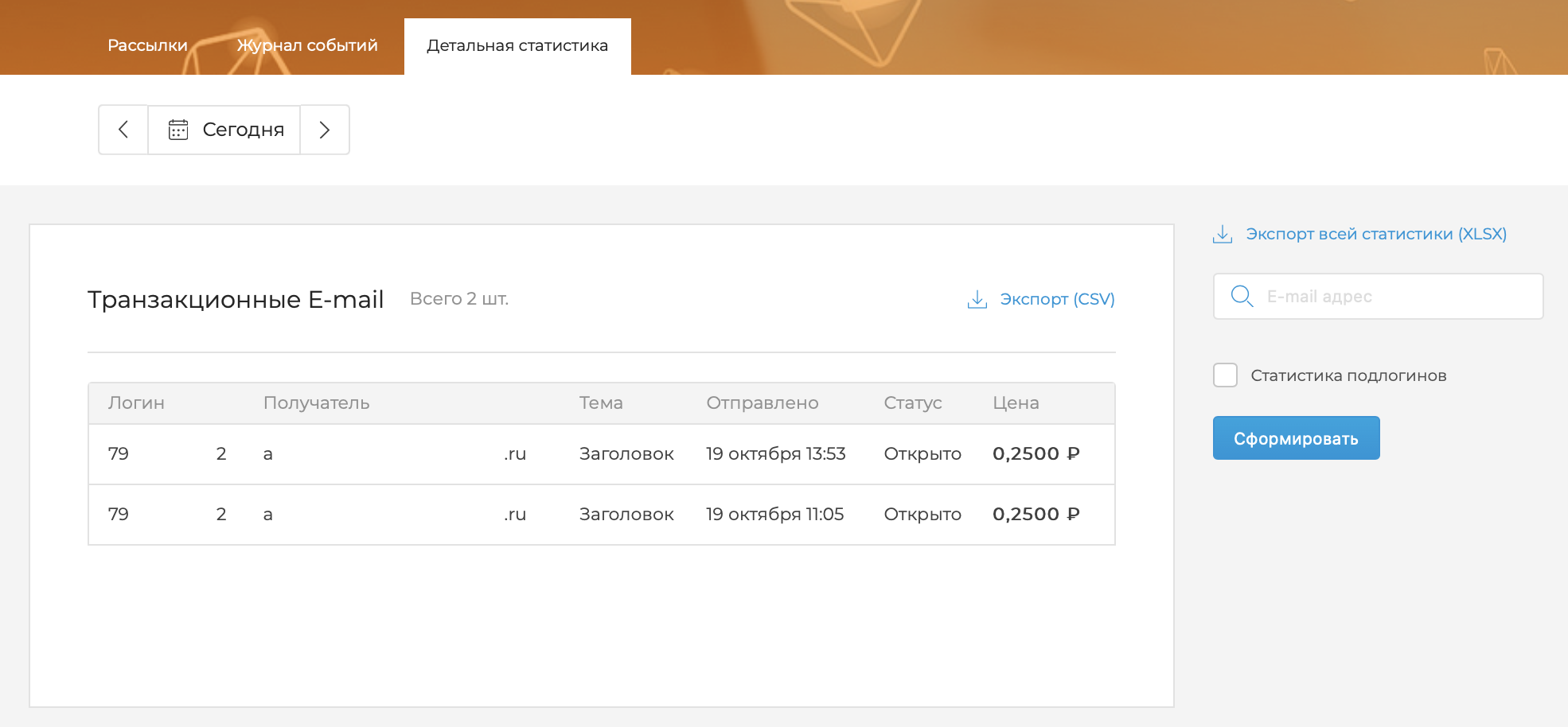Screen dimensions: 1568x727
Task: Click the magnifier search icon
Action: [1242, 297]
